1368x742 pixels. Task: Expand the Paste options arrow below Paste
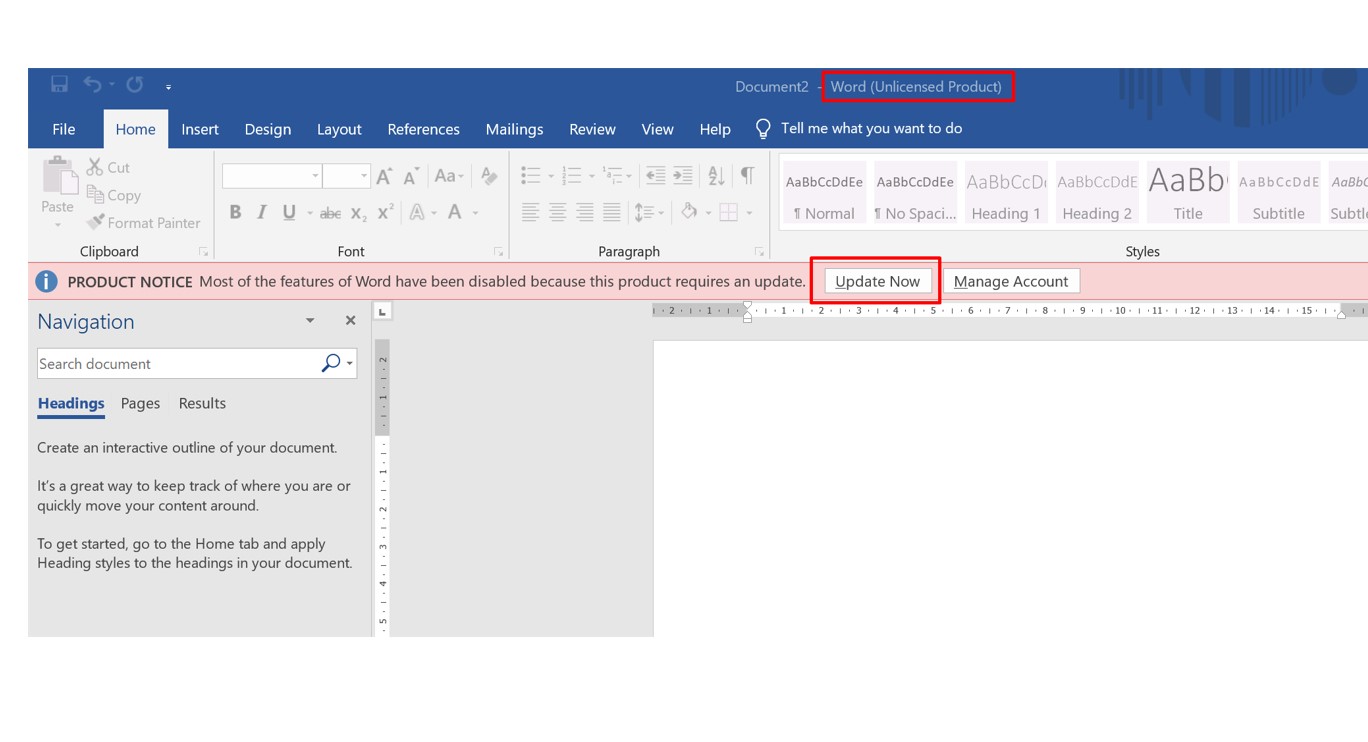57,225
